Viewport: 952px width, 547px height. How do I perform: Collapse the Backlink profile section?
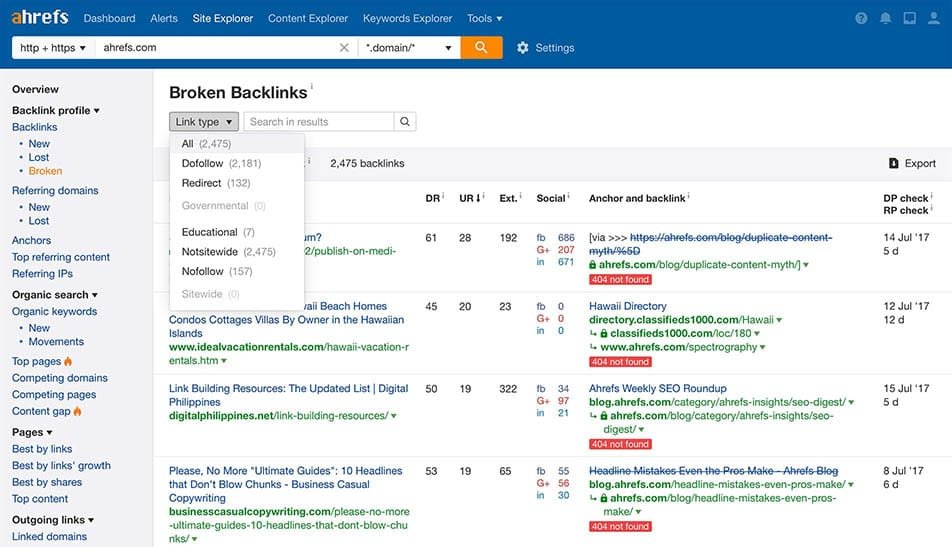coord(56,110)
